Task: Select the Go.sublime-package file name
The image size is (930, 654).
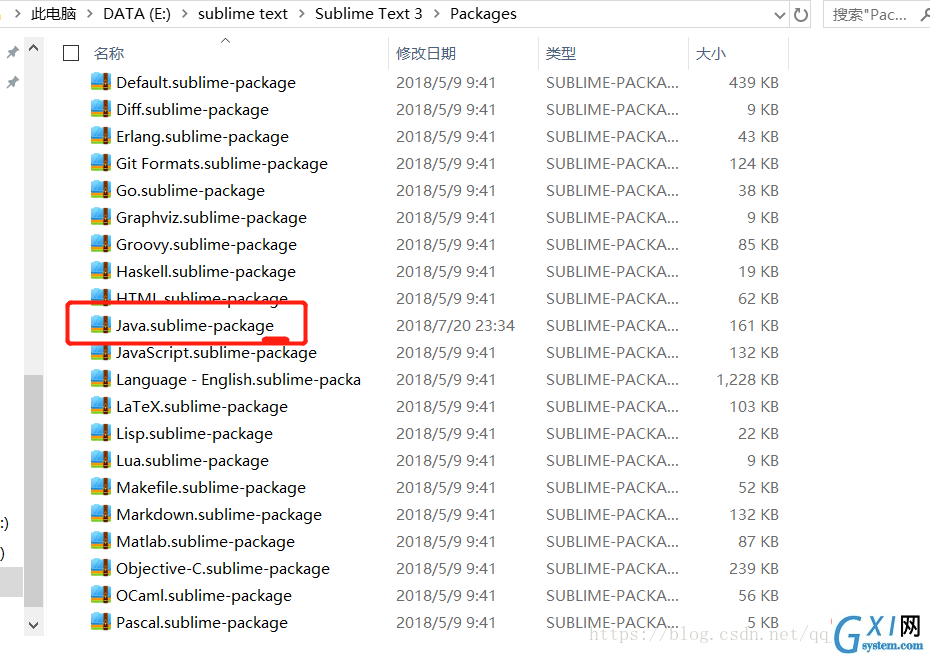Action: [x=190, y=190]
